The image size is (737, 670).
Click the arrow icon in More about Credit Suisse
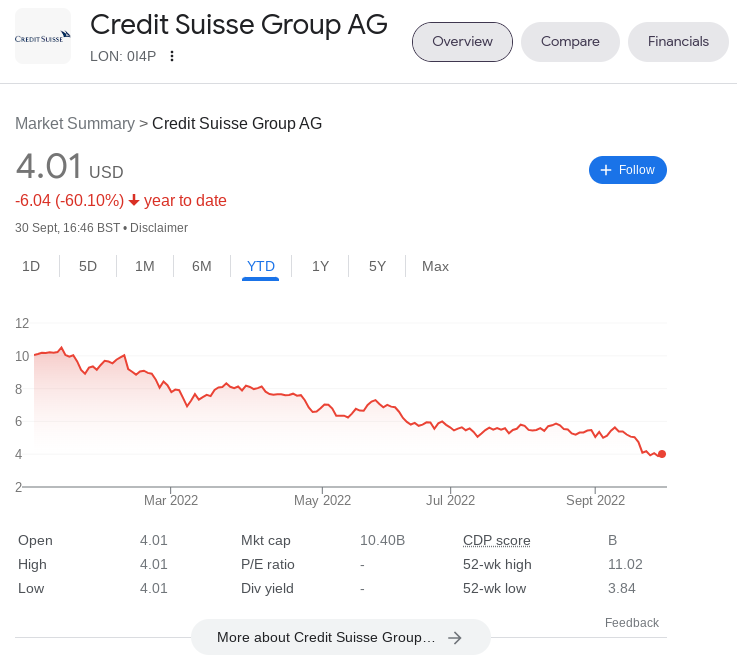pyautogui.click(x=455, y=638)
